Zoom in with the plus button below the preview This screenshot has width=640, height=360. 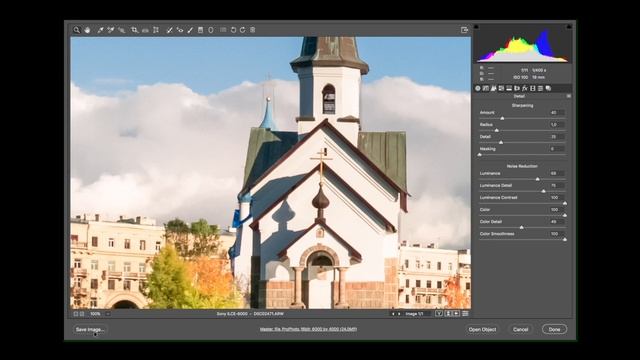click(x=82, y=314)
